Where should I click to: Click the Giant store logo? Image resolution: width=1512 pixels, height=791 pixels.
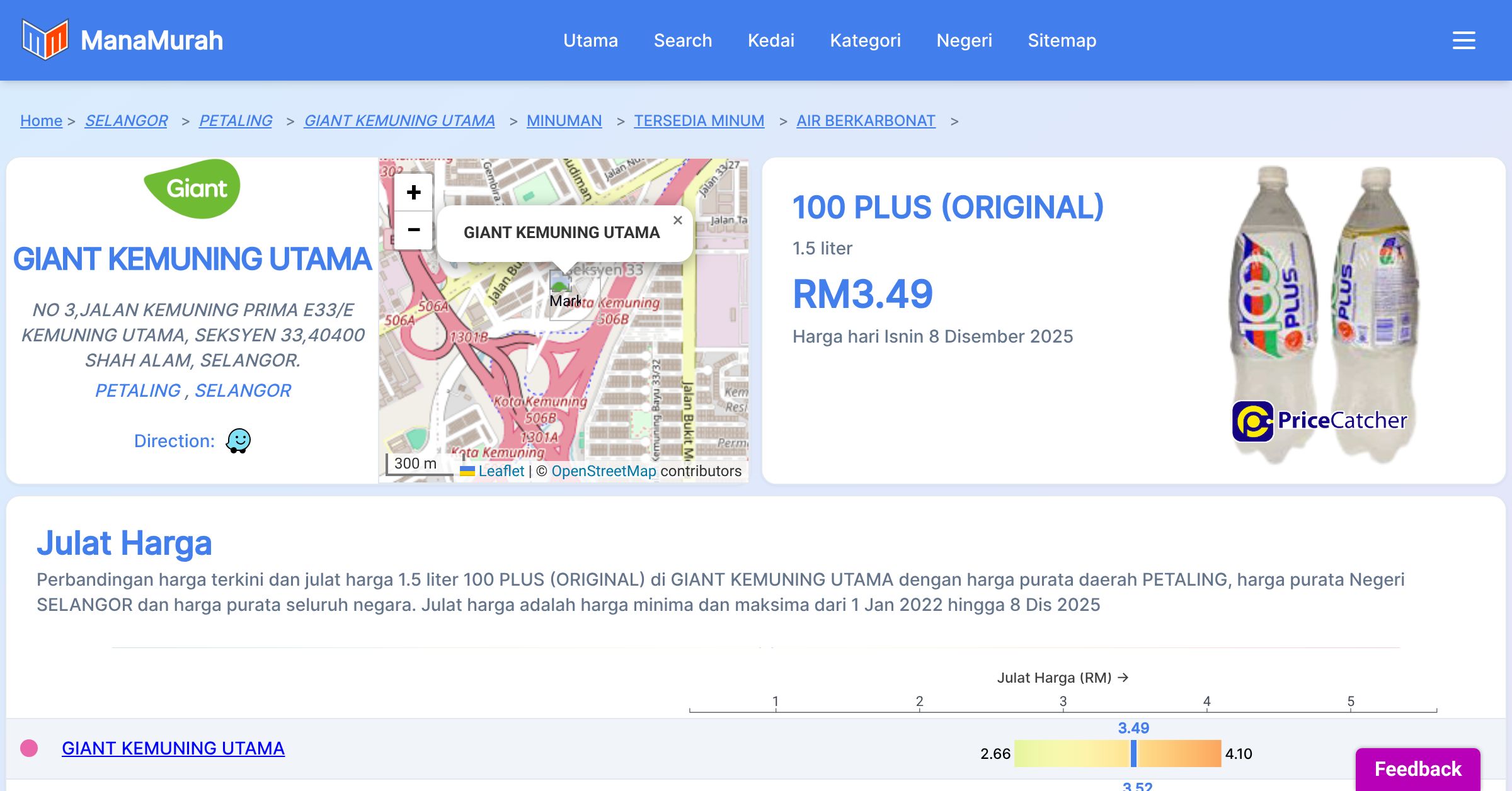[x=192, y=188]
